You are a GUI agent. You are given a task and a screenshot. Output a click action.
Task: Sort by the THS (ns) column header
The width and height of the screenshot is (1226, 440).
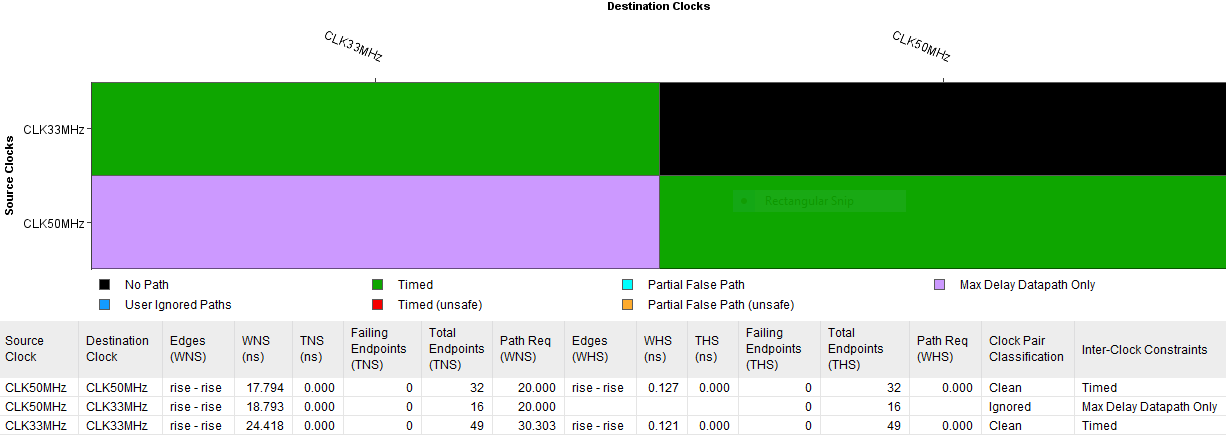click(x=713, y=349)
